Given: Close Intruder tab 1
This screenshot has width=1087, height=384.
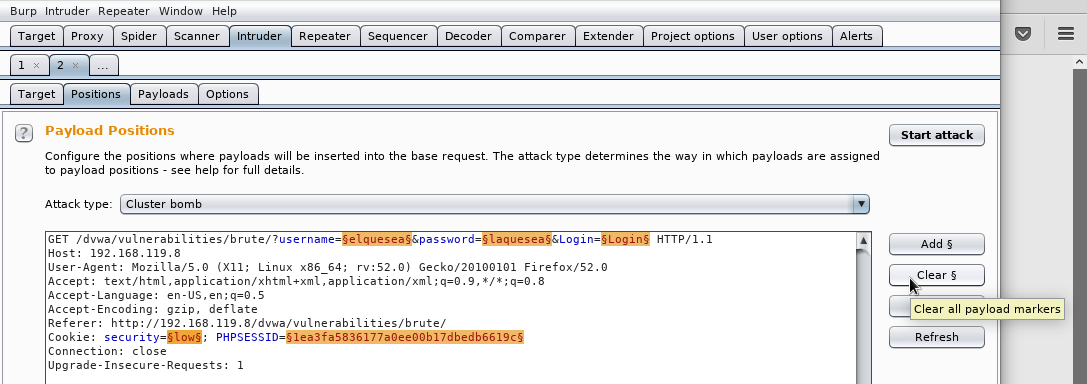Looking at the screenshot, I should tap(36, 65).
